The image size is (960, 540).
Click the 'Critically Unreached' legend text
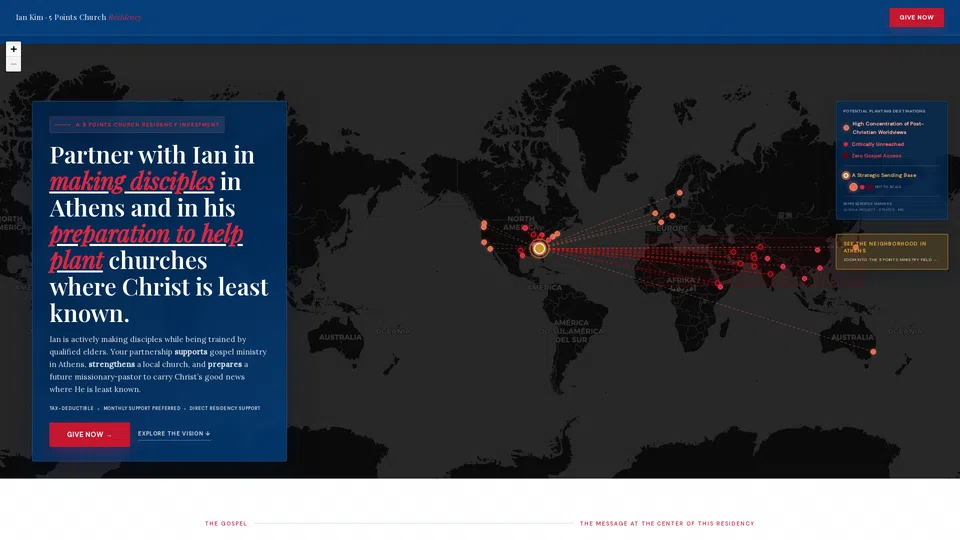pos(877,144)
